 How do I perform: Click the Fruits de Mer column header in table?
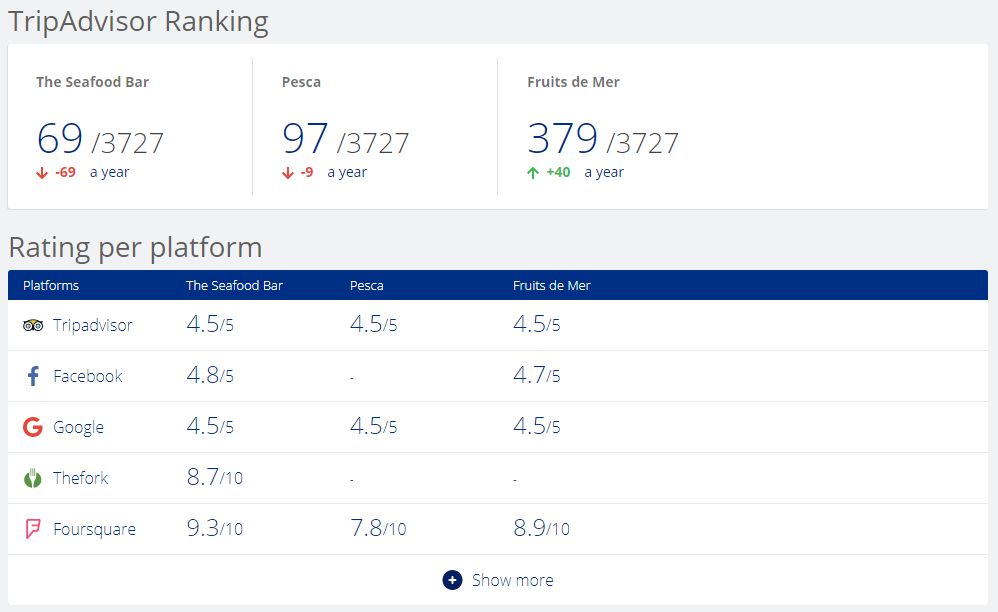tap(552, 286)
